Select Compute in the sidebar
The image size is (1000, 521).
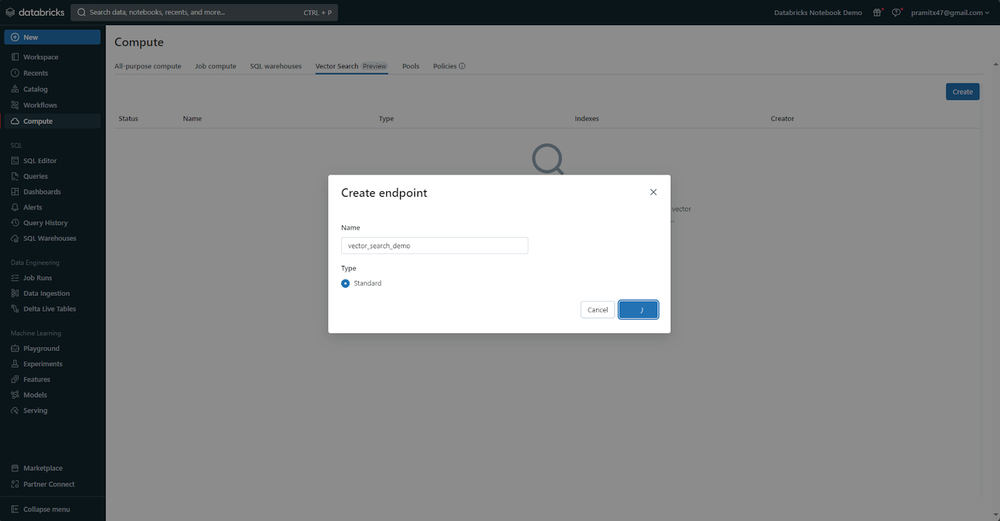(52, 121)
